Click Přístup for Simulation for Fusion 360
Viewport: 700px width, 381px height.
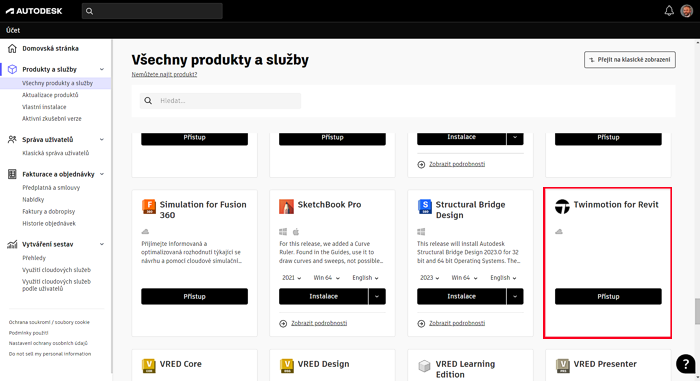(x=194, y=297)
